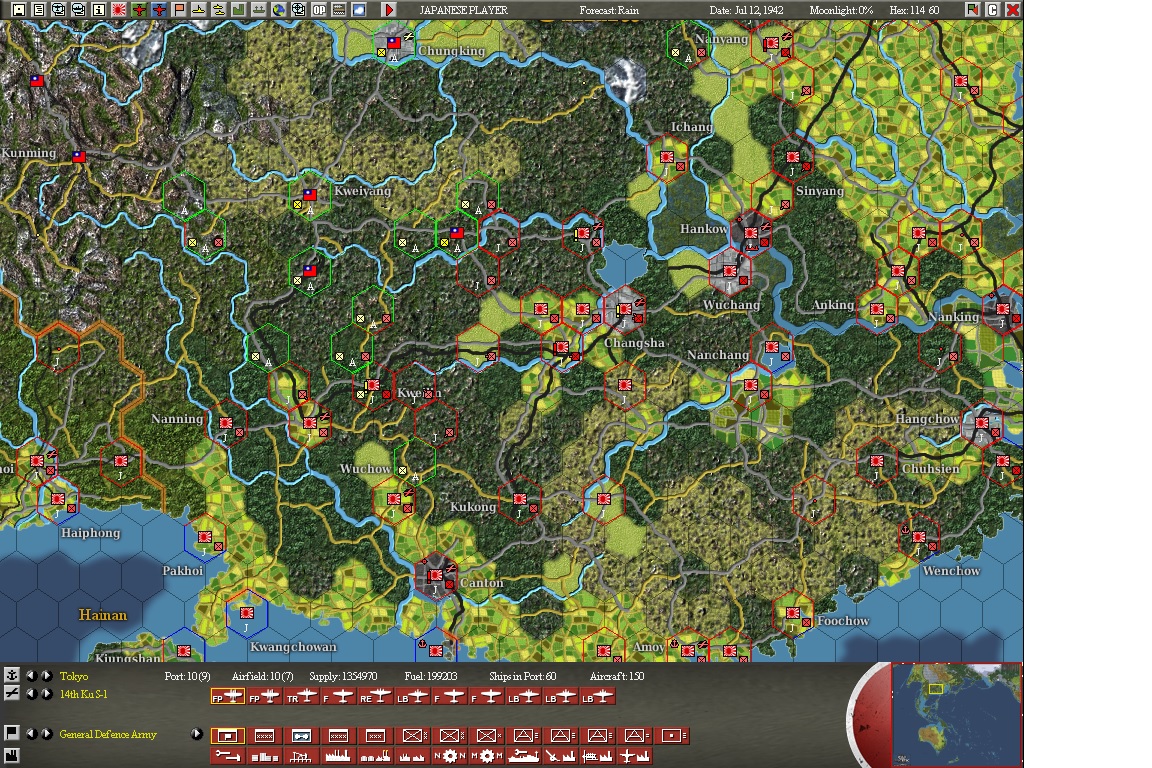Image resolution: width=1152 pixels, height=768 pixels.
Task: Click the arrow right of General Defence Army
Action: click(x=196, y=733)
